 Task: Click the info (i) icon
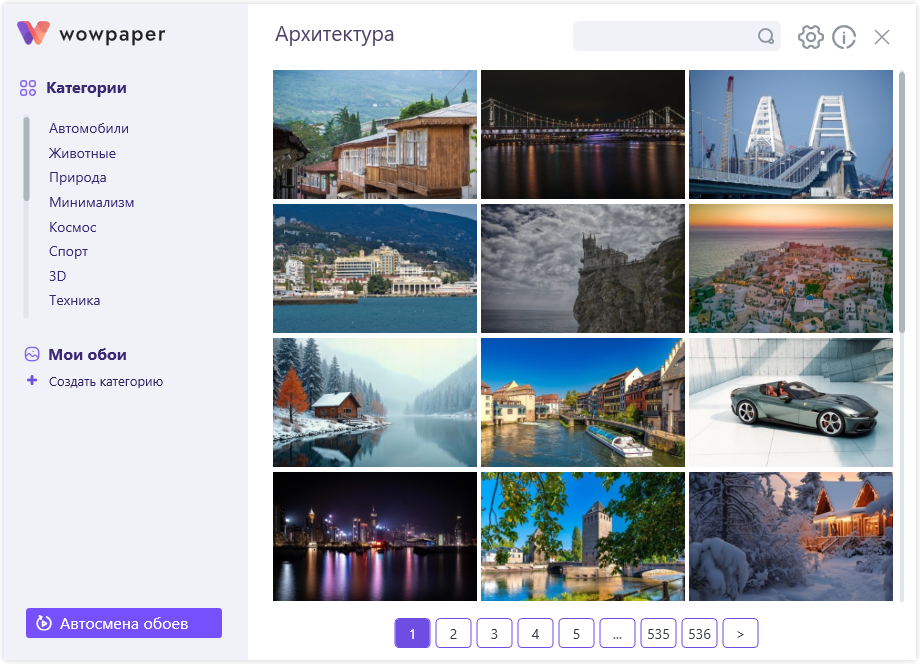pos(844,36)
